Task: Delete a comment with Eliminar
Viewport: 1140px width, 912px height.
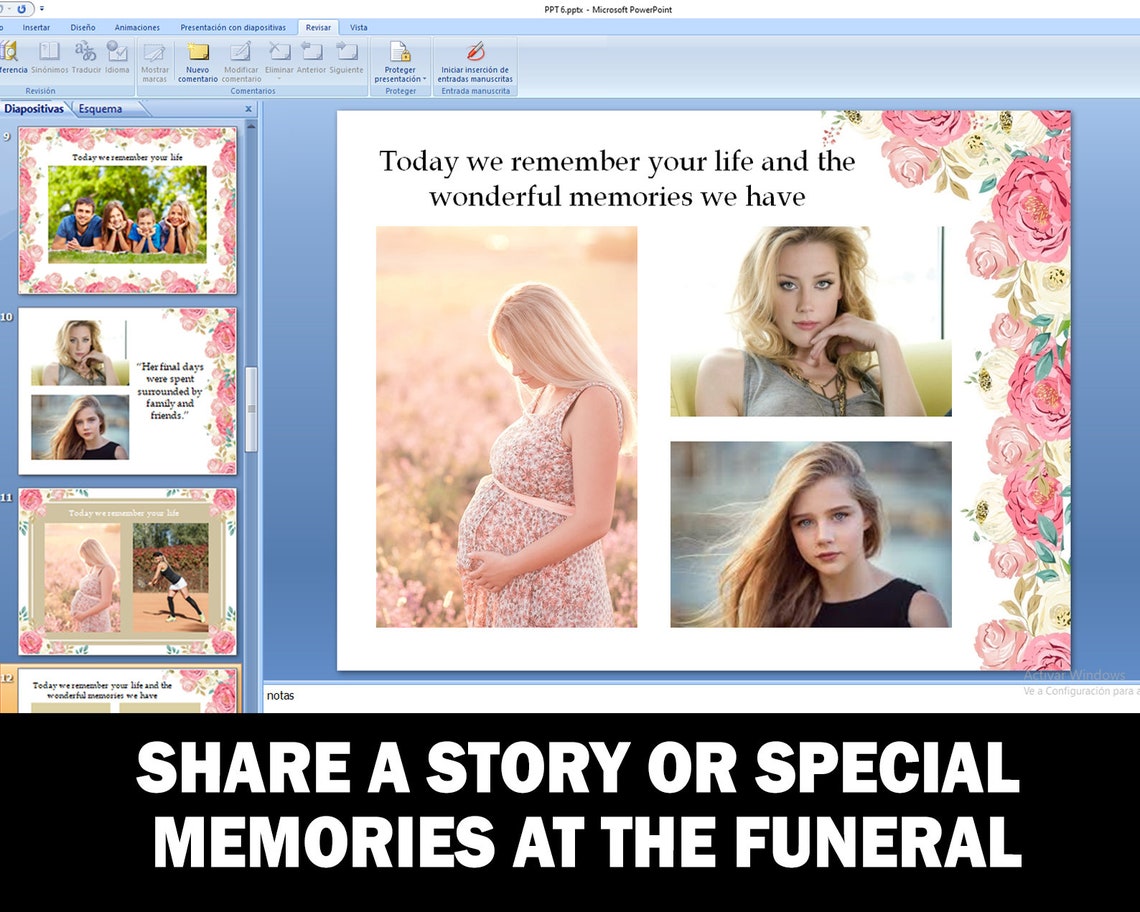Action: 278,60
